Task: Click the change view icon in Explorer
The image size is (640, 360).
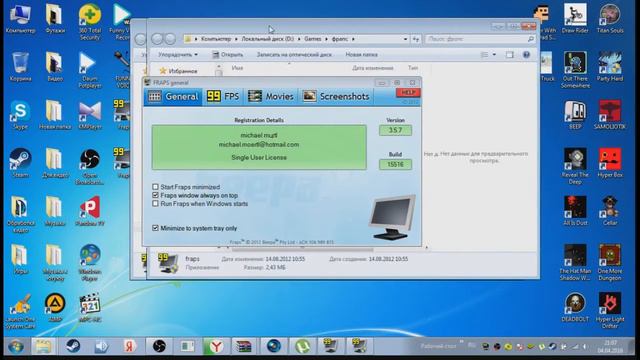Action: (x=484, y=55)
